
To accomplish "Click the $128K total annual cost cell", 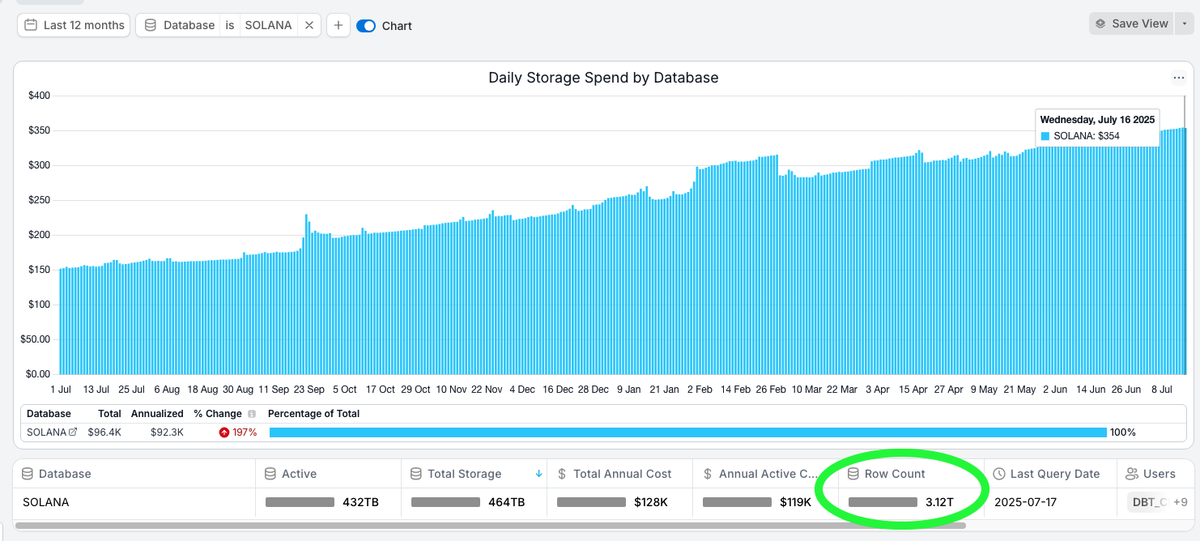I will click(x=619, y=502).
